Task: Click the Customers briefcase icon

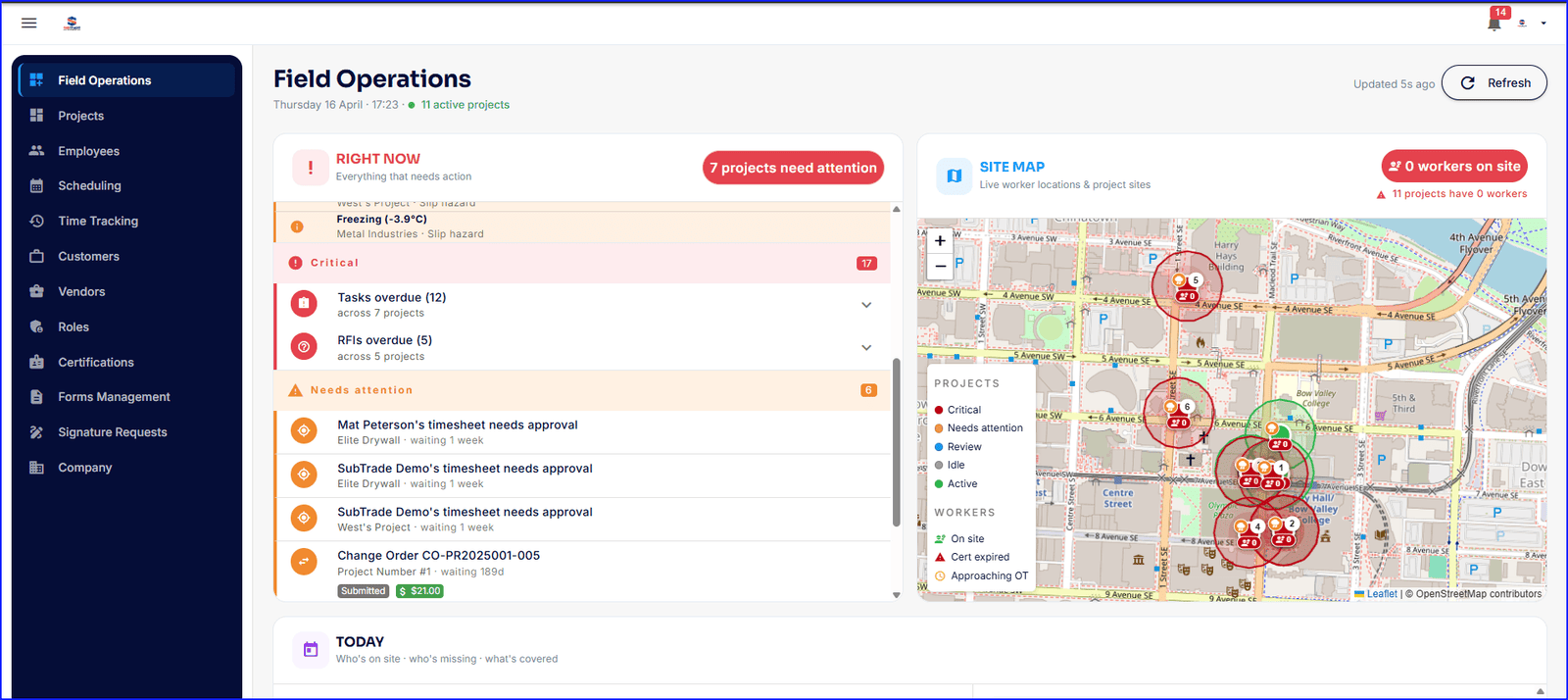Action: pyautogui.click(x=36, y=256)
